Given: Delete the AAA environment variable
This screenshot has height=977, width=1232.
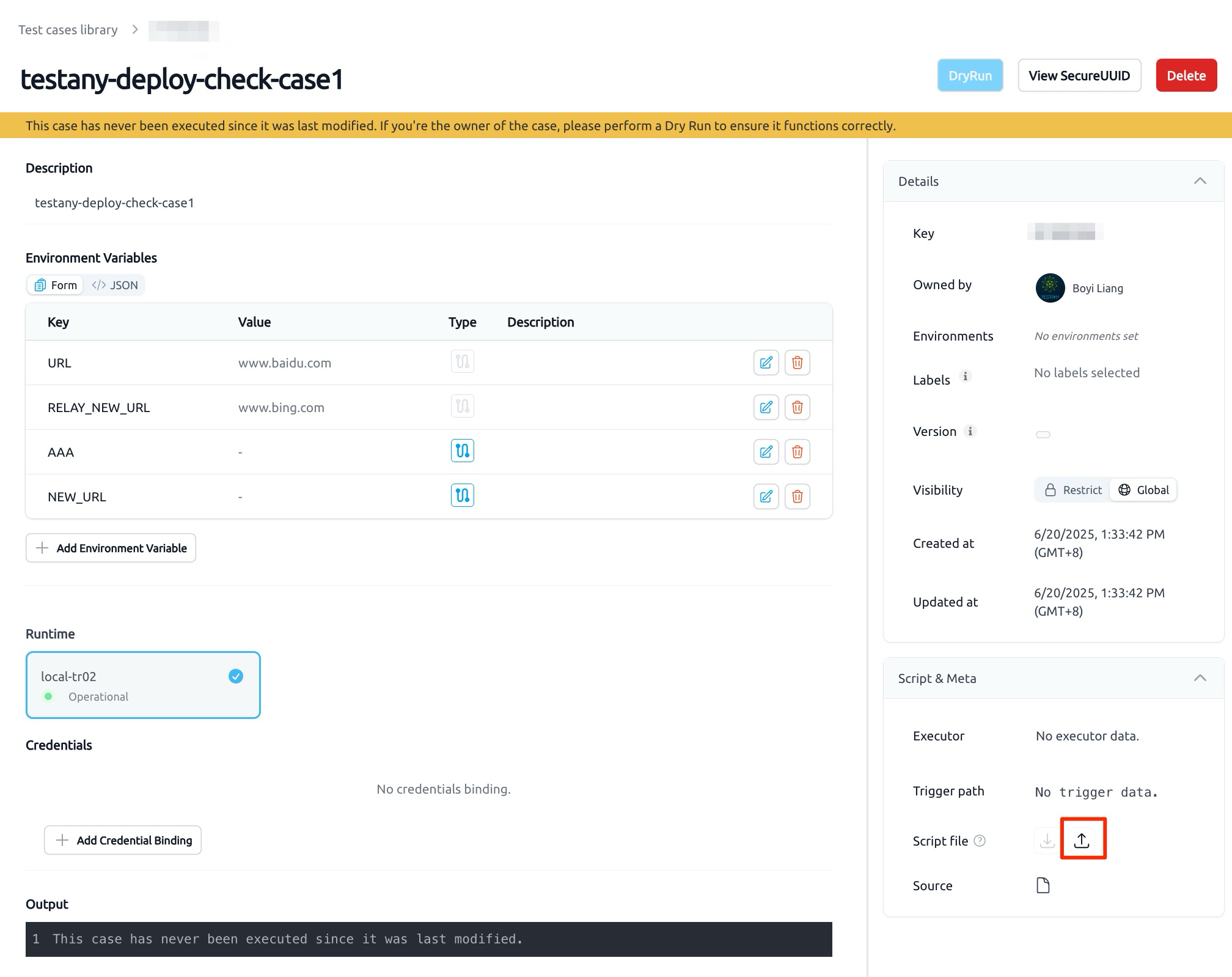Looking at the screenshot, I should coord(797,452).
